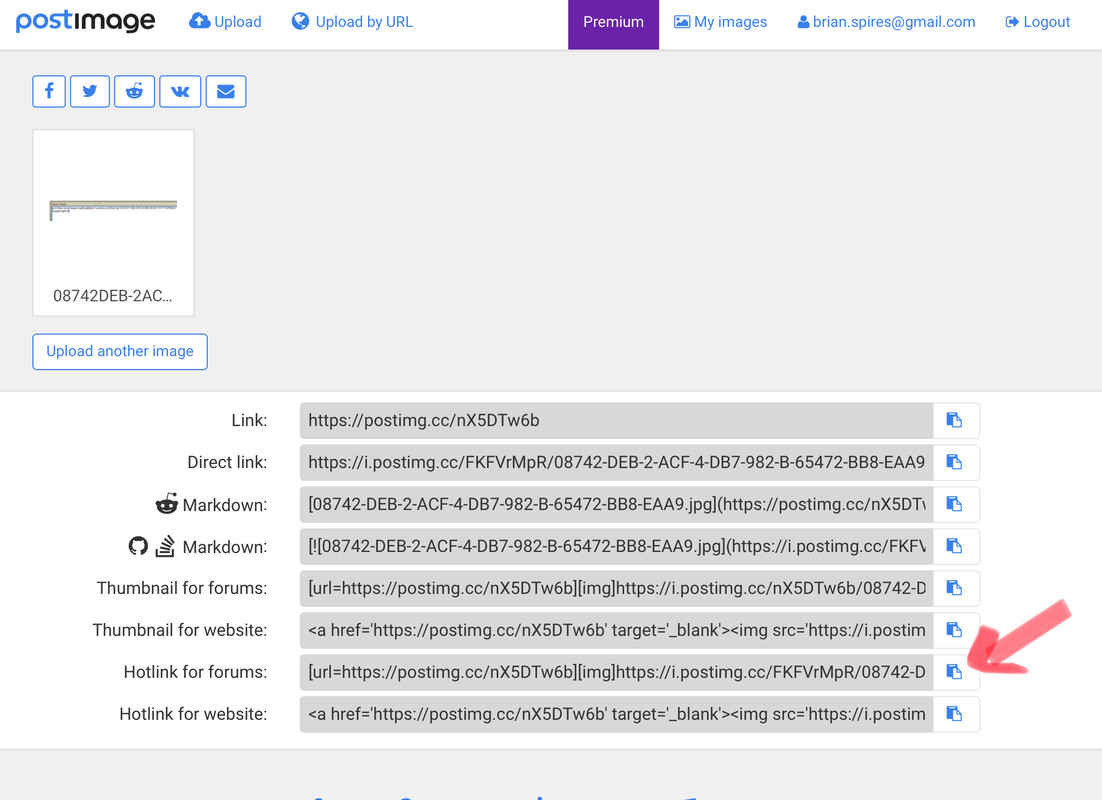Screen dimensions: 1102x800
Task: Share the image on Facebook
Action: coord(49,91)
